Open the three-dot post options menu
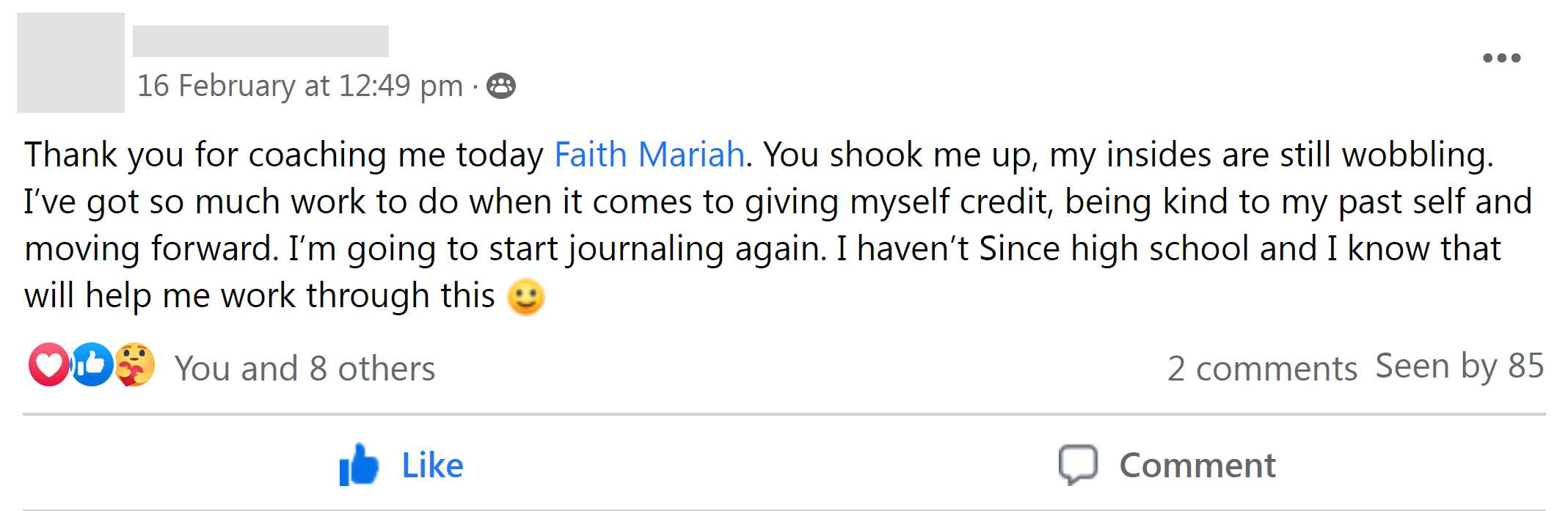 [x=1501, y=58]
